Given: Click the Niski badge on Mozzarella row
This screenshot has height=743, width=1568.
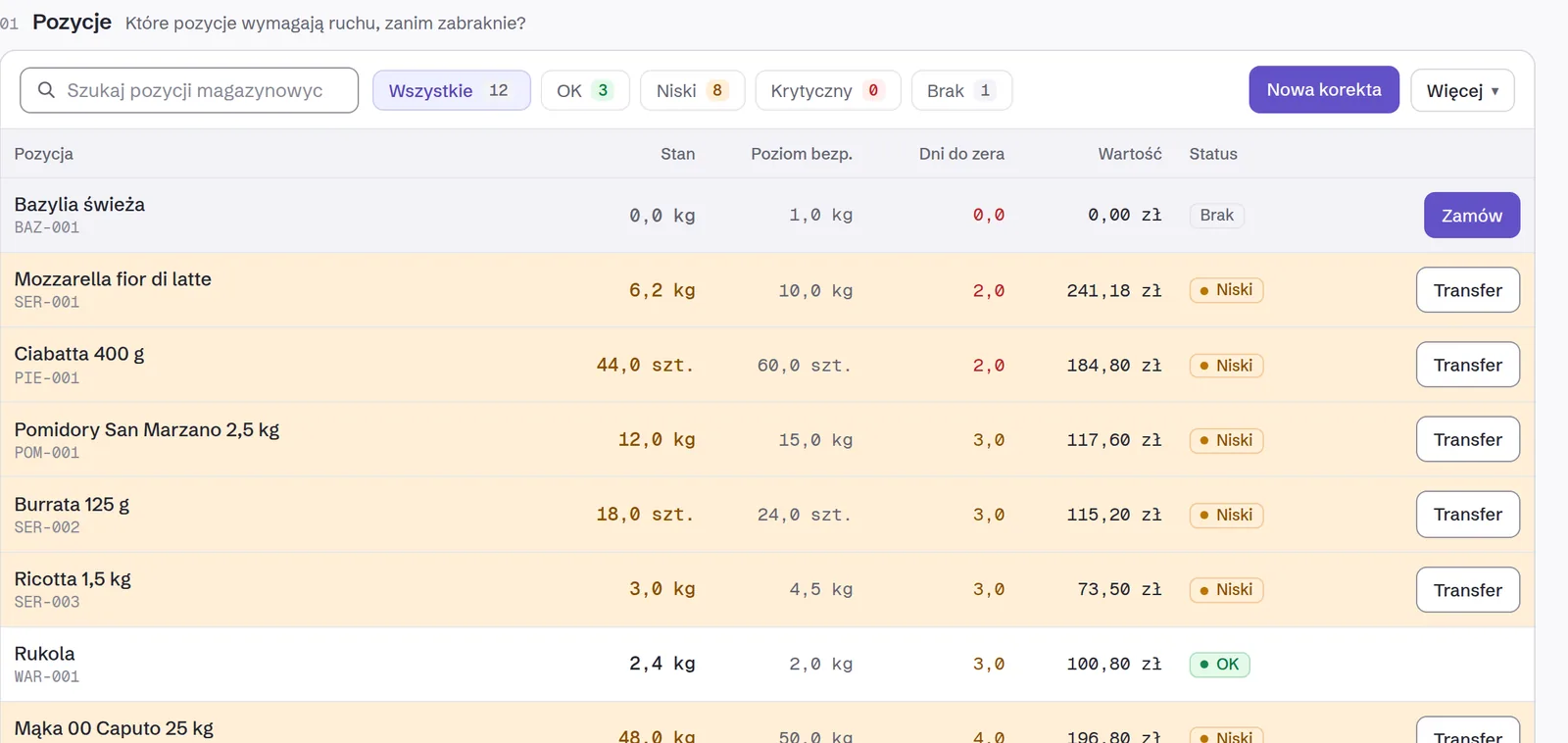Looking at the screenshot, I should [x=1226, y=290].
